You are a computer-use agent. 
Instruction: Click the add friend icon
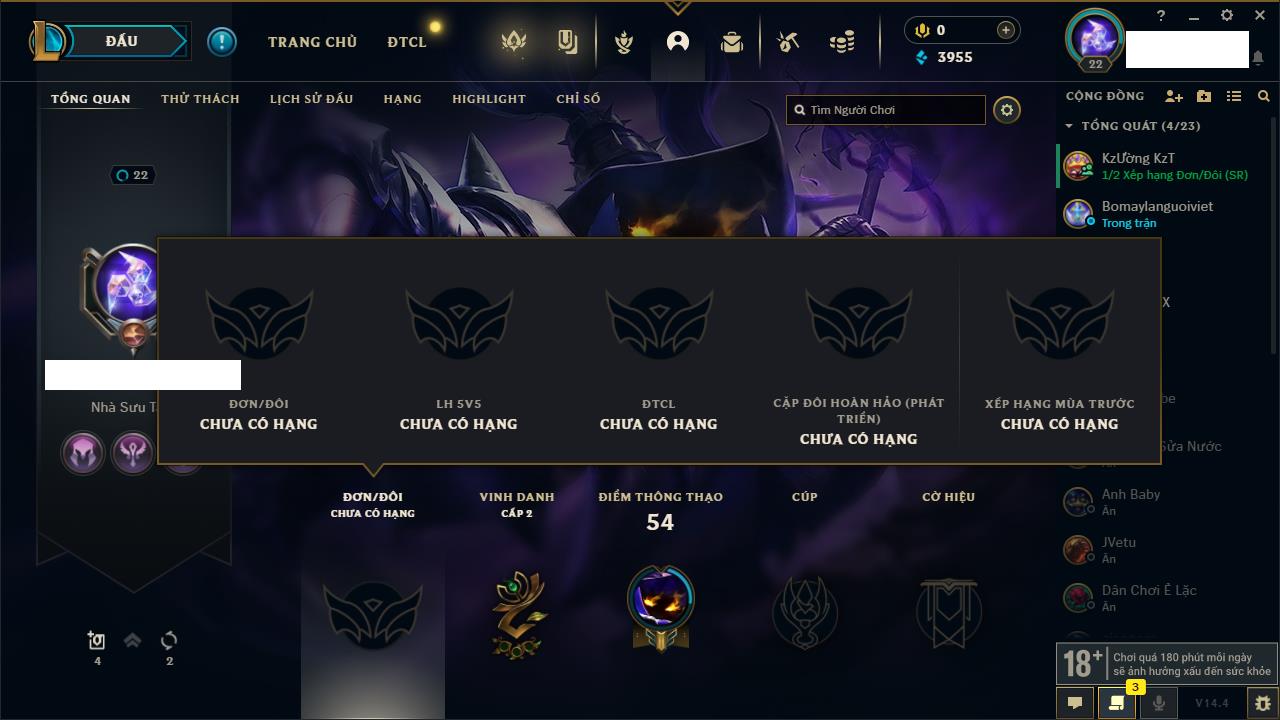[x=1174, y=96]
